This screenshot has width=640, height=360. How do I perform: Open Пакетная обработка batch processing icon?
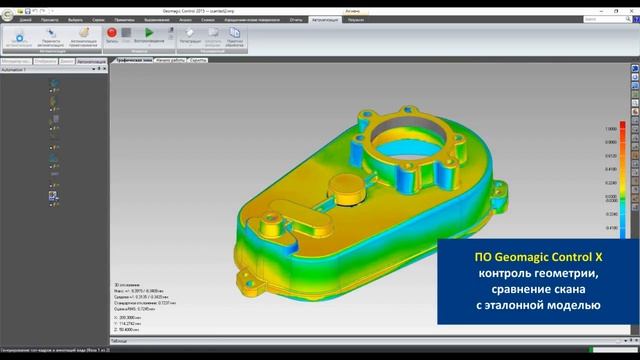pyautogui.click(x=235, y=33)
